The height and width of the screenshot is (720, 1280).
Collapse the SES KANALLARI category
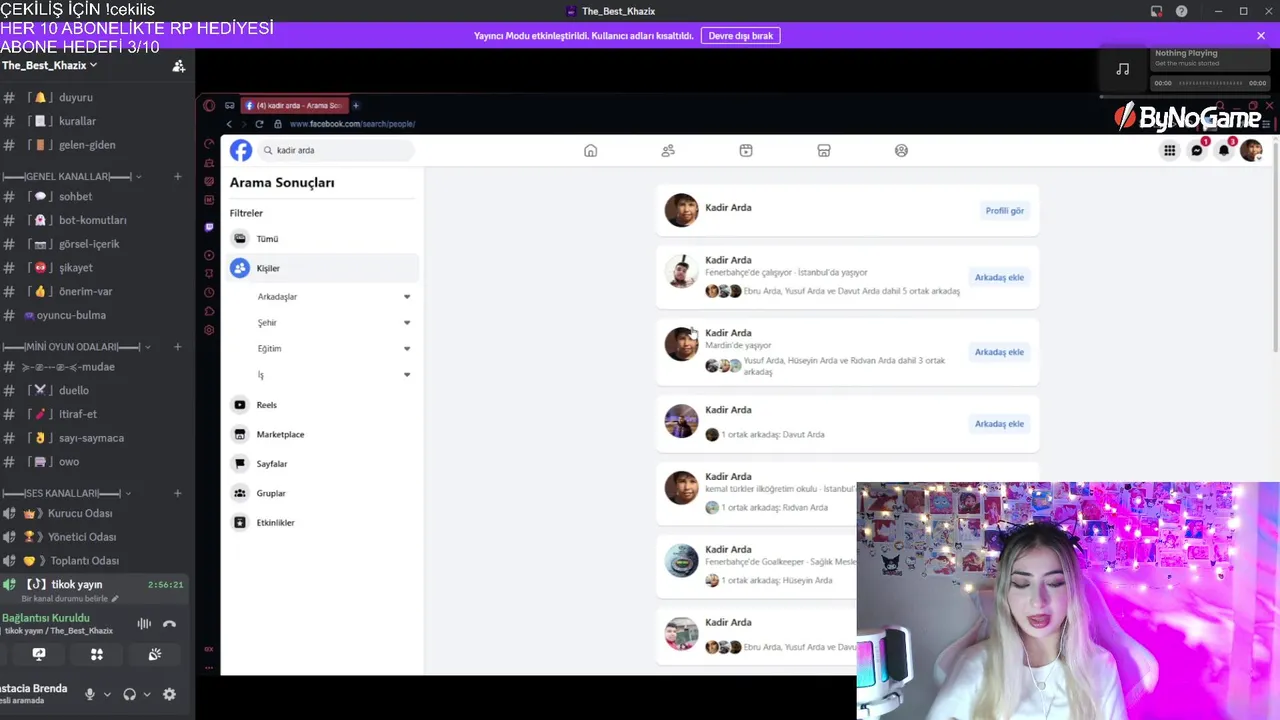pos(66,493)
